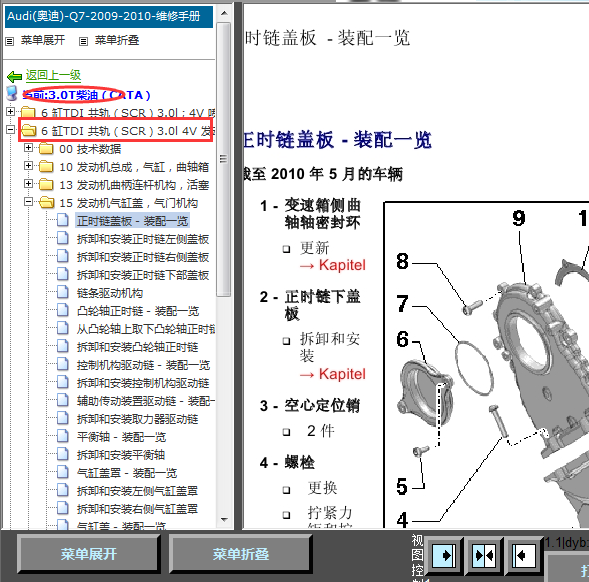The image size is (589, 582).
Task: Open 拆卸和安装控制机构驱动链 page
Action: (x=143, y=383)
